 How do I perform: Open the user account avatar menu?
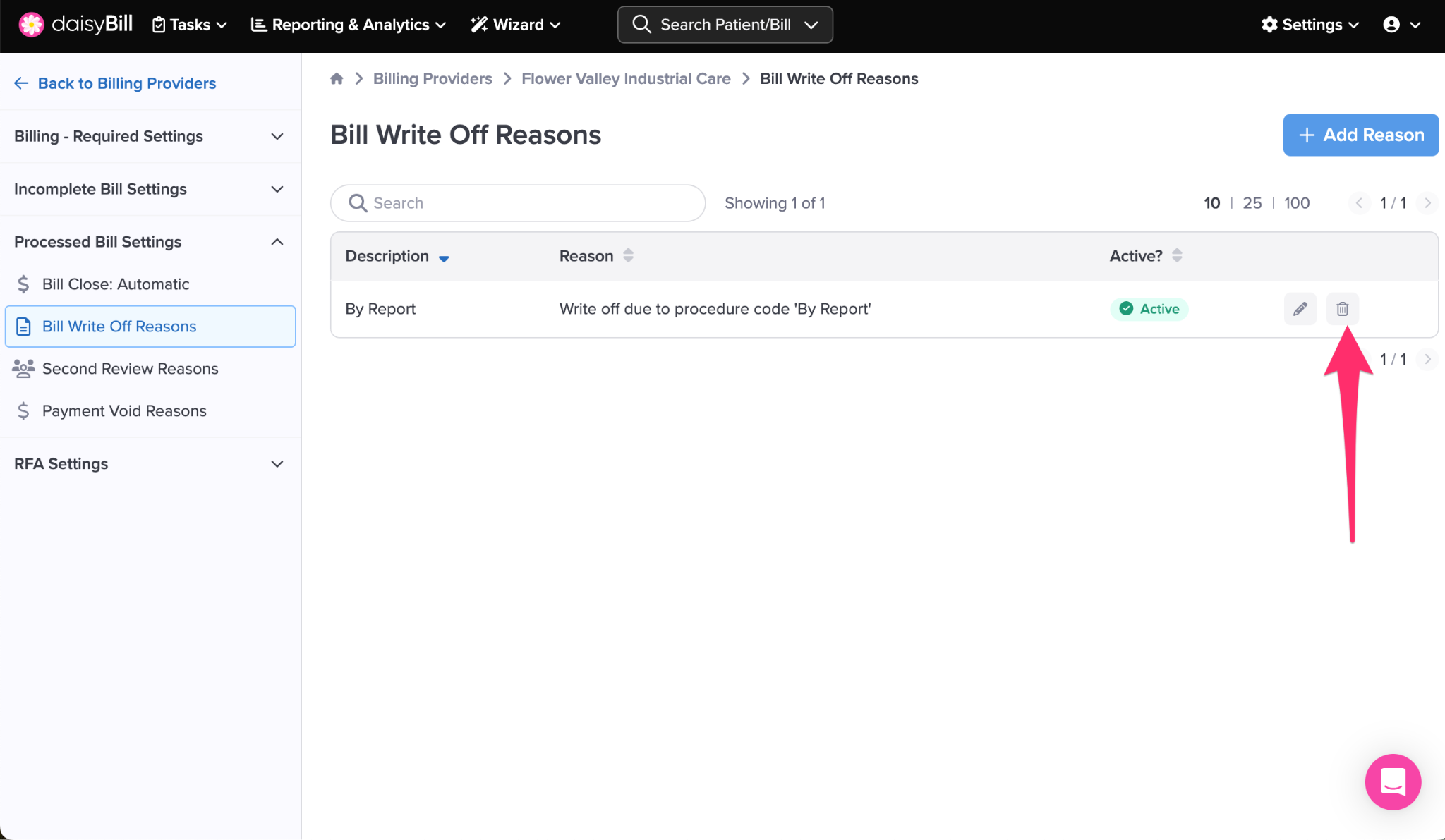click(1401, 25)
